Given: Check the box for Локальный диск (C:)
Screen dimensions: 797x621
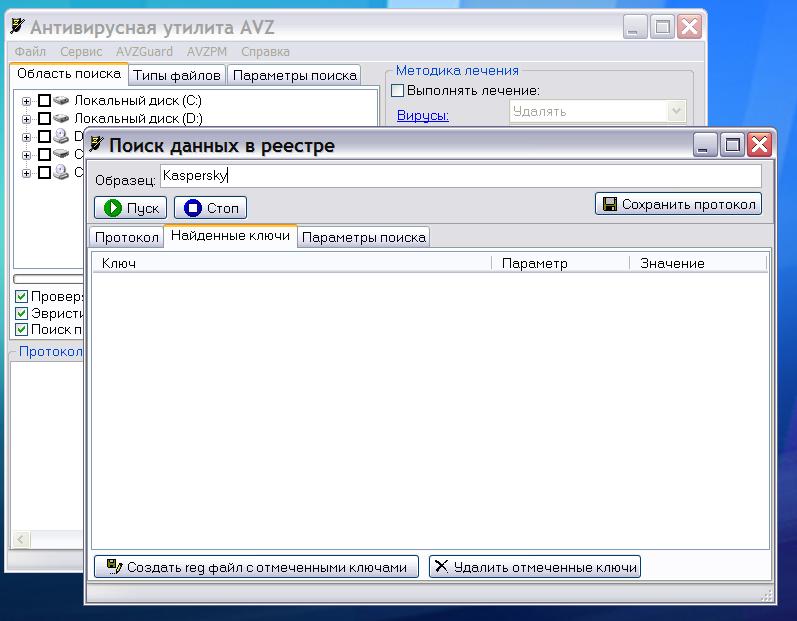Looking at the screenshot, I should click(44, 100).
